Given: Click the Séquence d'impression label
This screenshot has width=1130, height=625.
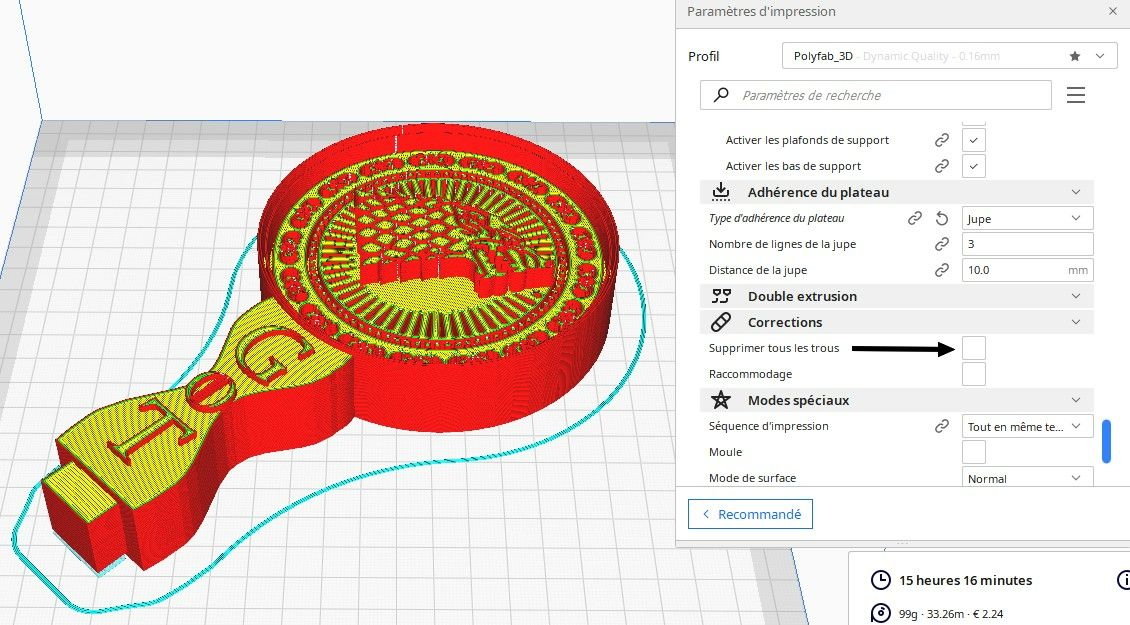Looking at the screenshot, I should tap(768, 426).
